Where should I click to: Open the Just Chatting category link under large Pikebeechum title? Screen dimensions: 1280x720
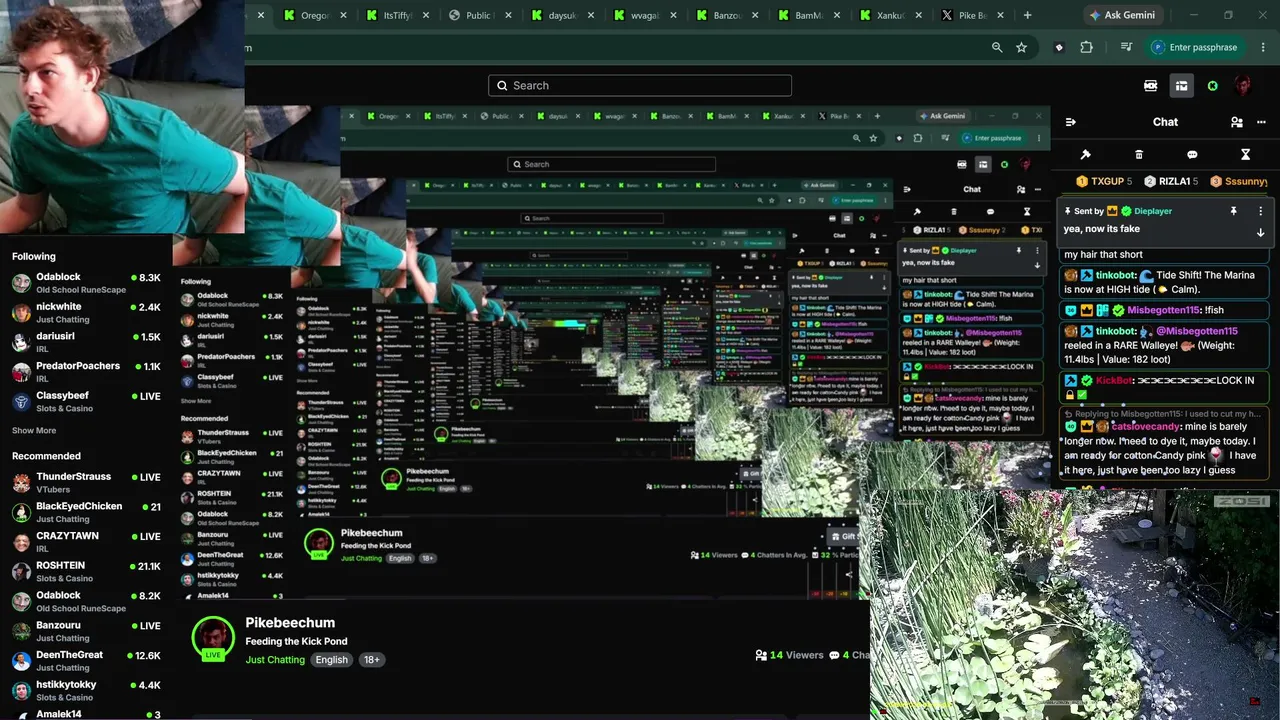click(275, 660)
